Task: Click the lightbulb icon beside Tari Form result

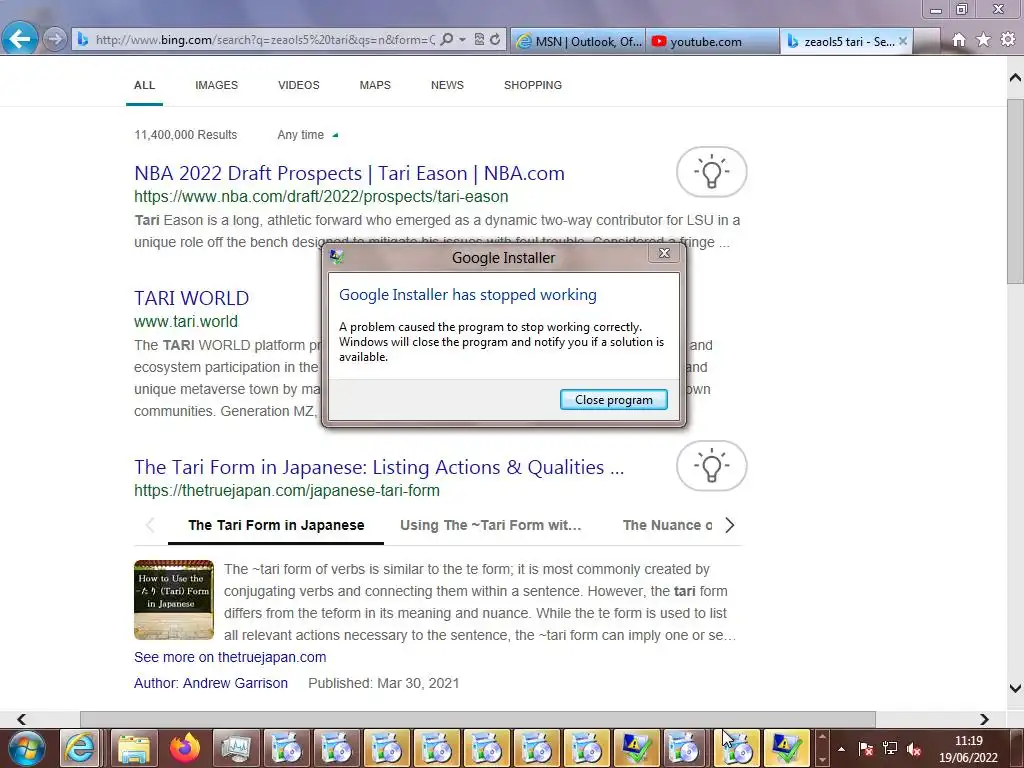Action: (712, 466)
